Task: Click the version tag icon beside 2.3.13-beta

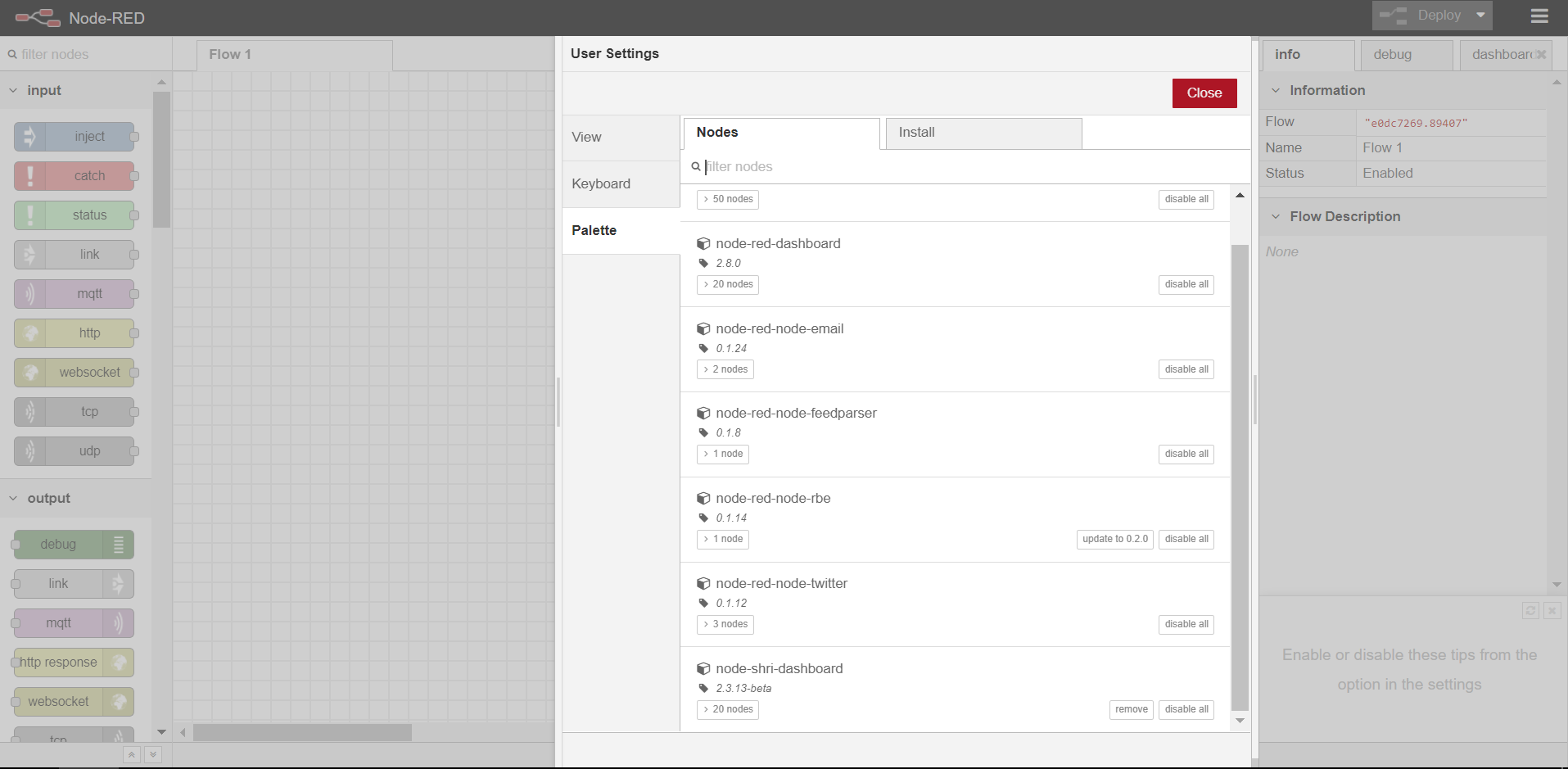Action: (703, 689)
